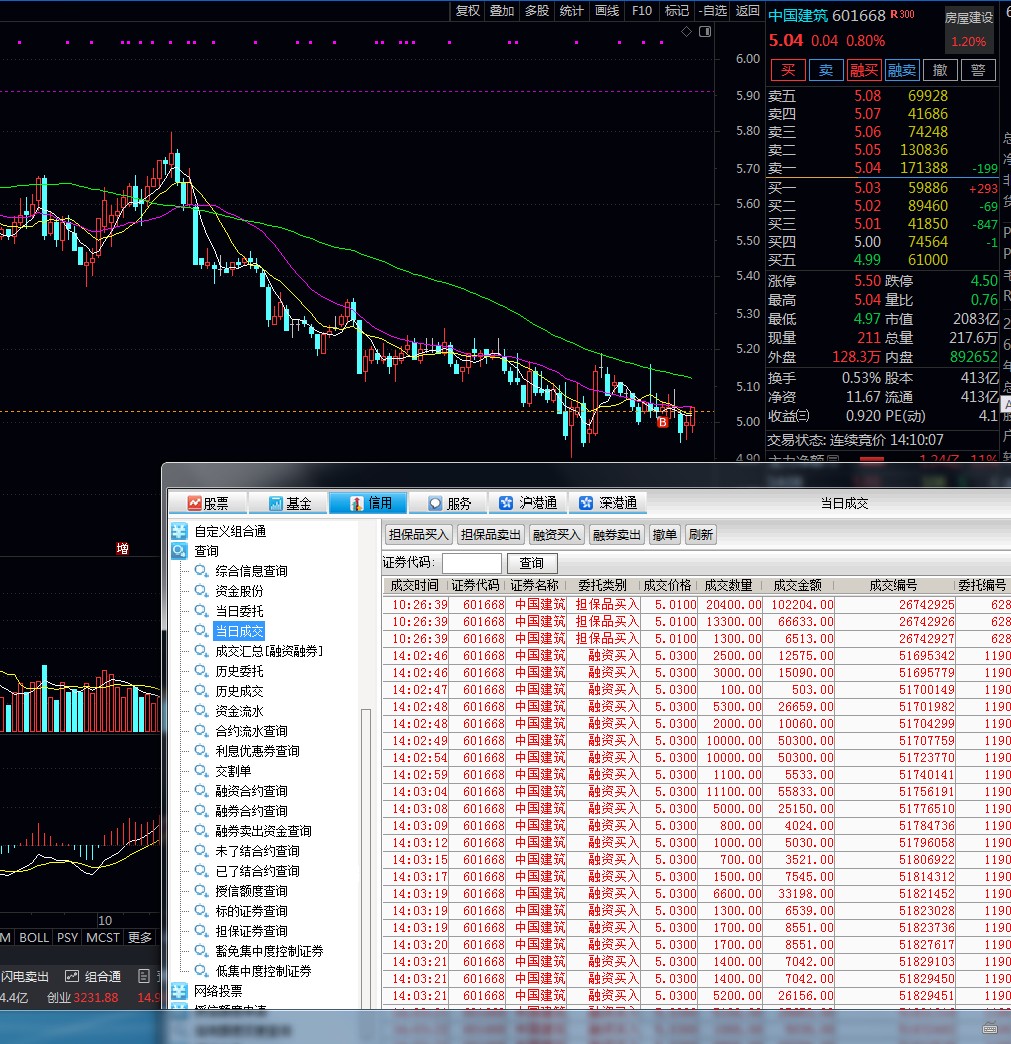The width and height of the screenshot is (1011, 1044).
Task: Click the red 增 marker on the chart
Action: pyautogui.click(x=123, y=549)
